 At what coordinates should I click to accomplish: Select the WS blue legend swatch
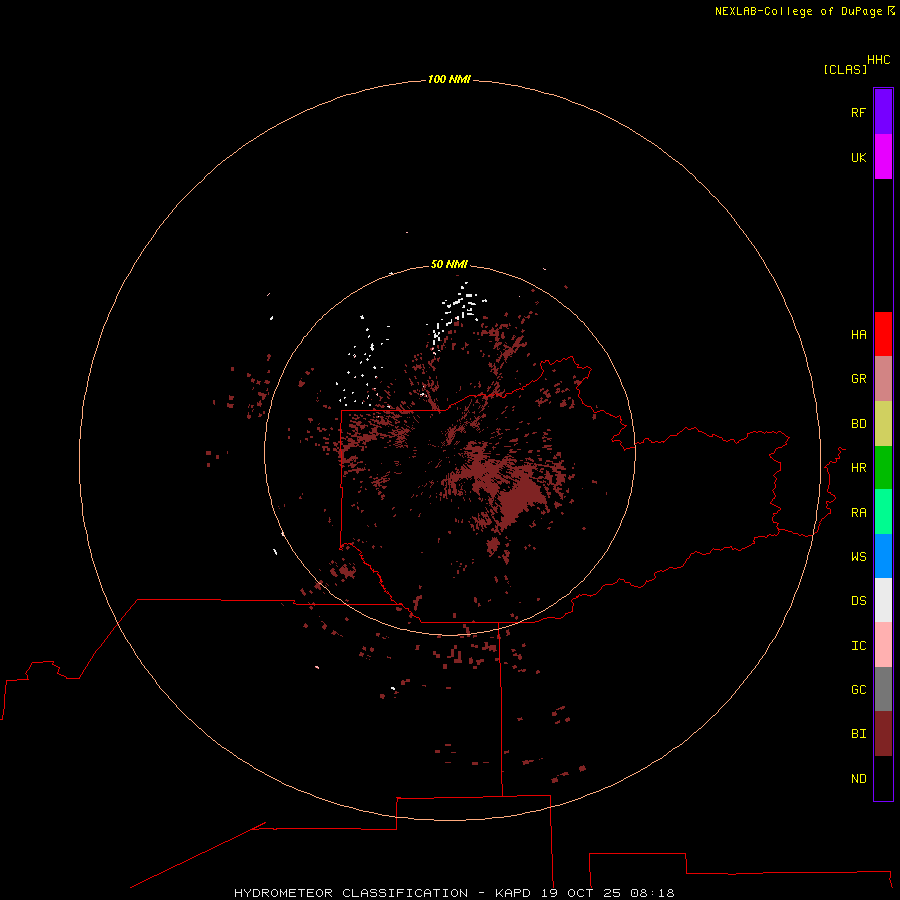coord(883,556)
